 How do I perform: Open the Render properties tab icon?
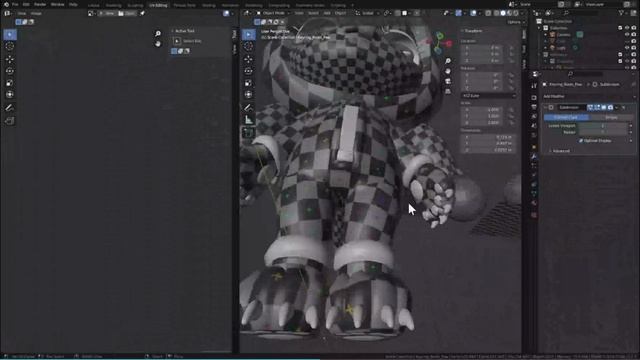tap(534, 98)
